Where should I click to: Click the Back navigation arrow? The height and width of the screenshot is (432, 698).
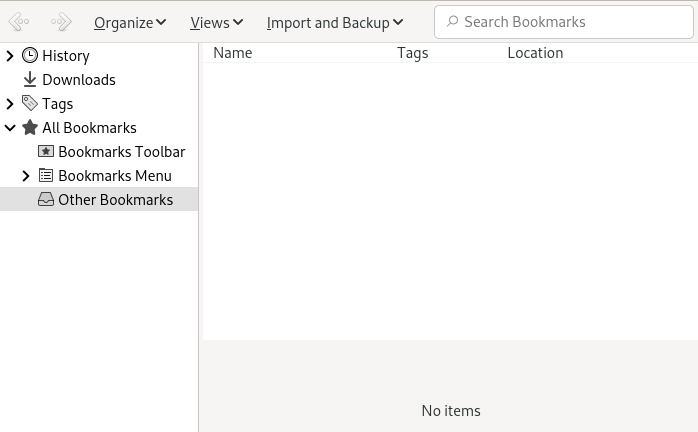click(x=18, y=22)
